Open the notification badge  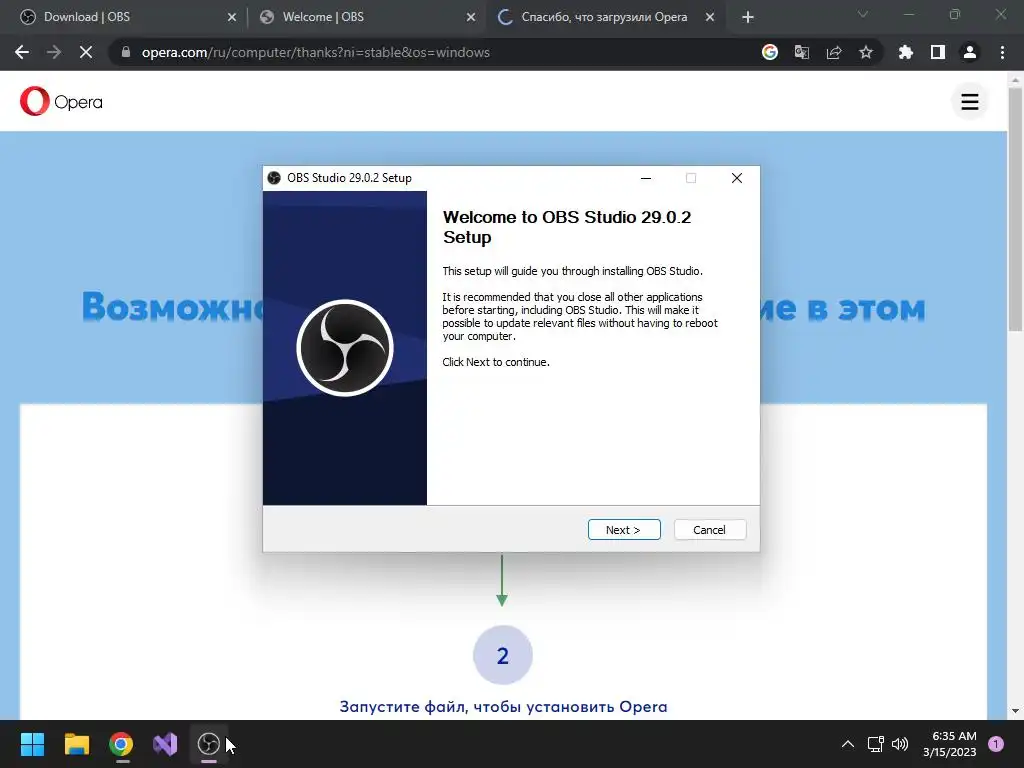(x=996, y=744)
